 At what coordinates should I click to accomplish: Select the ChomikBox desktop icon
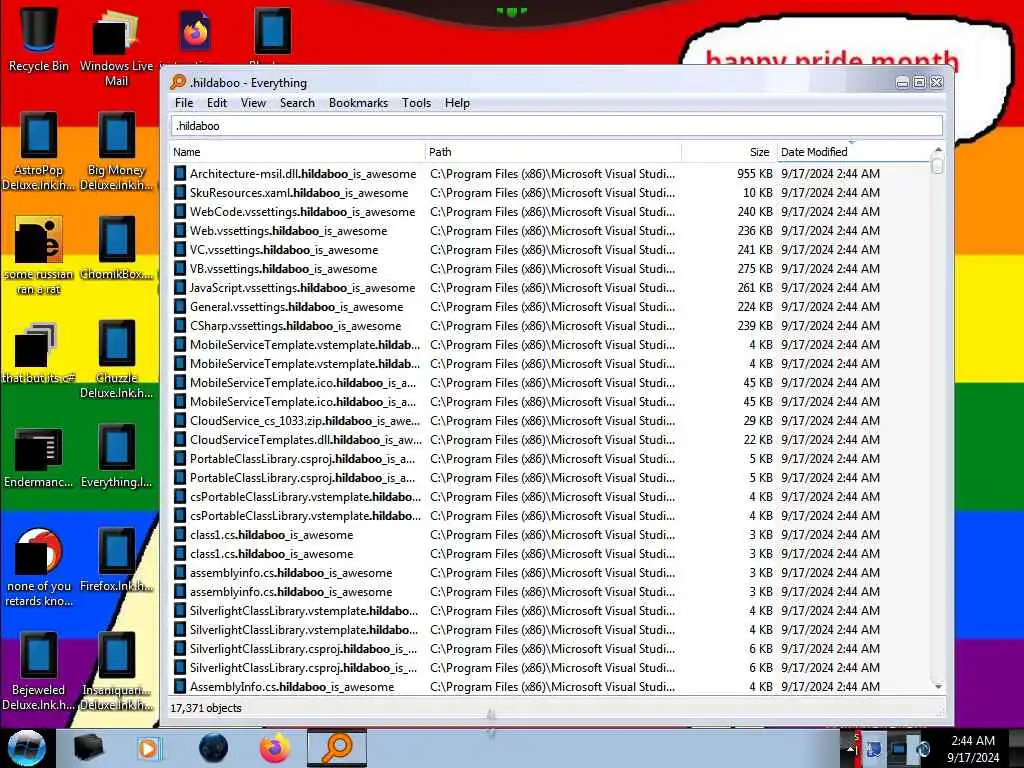tap(116, 248)
